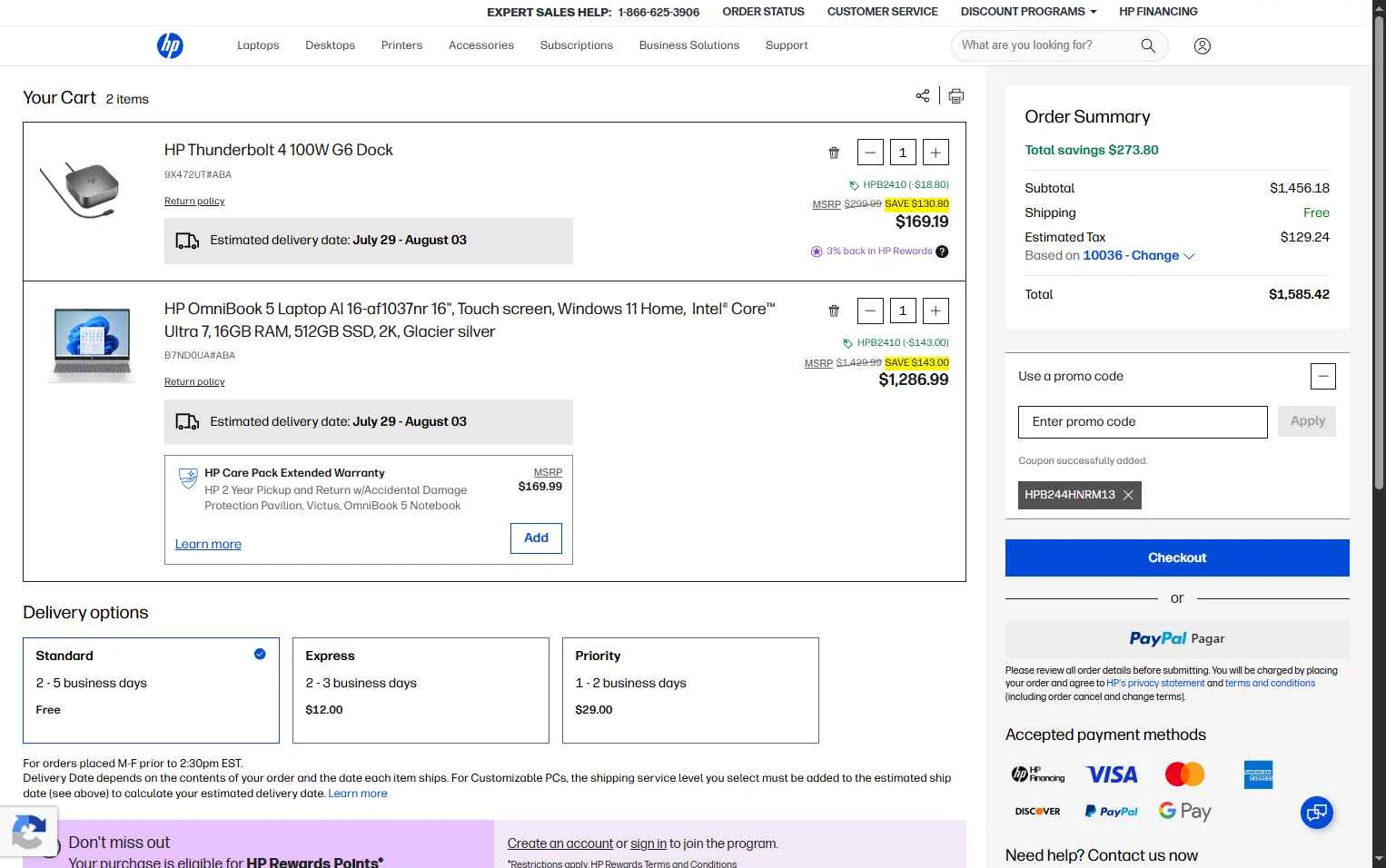Open the Laptops menu
This screenshot has width=1386, height=868.
pos(258,45)
